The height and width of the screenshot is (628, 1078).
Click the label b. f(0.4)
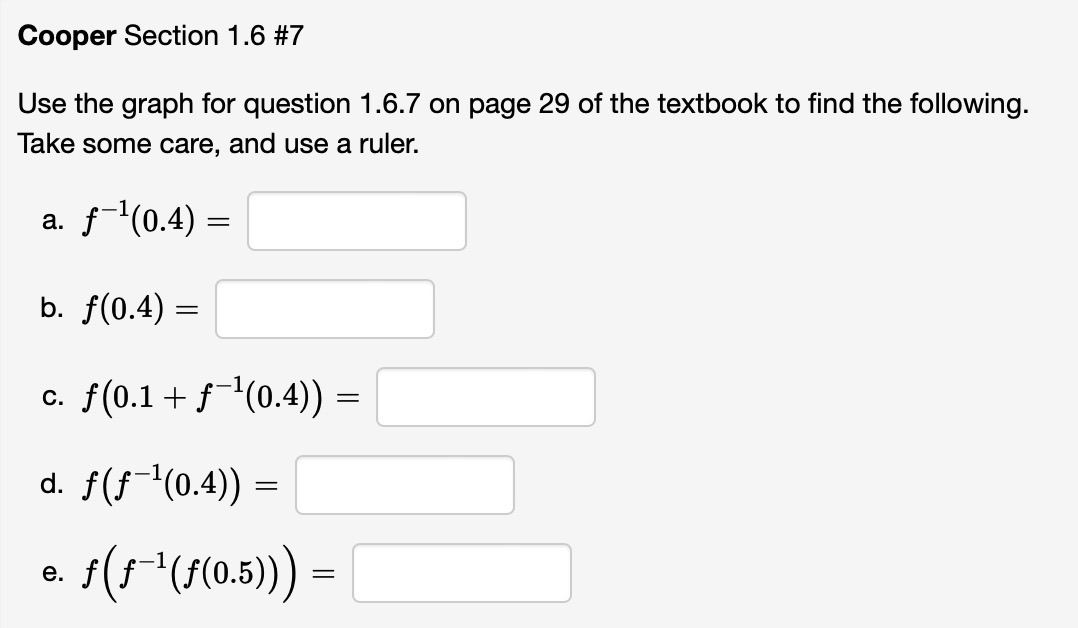120,309
